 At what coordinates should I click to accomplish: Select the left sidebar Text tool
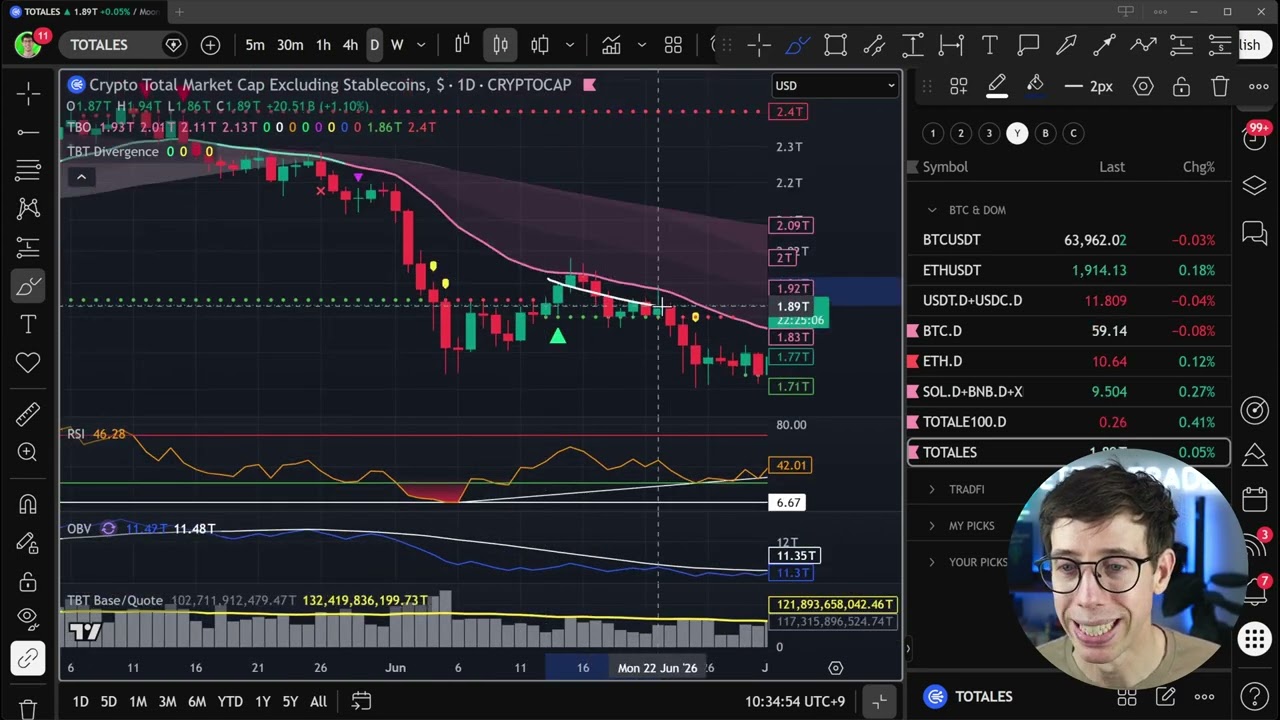tap(28, 324)
